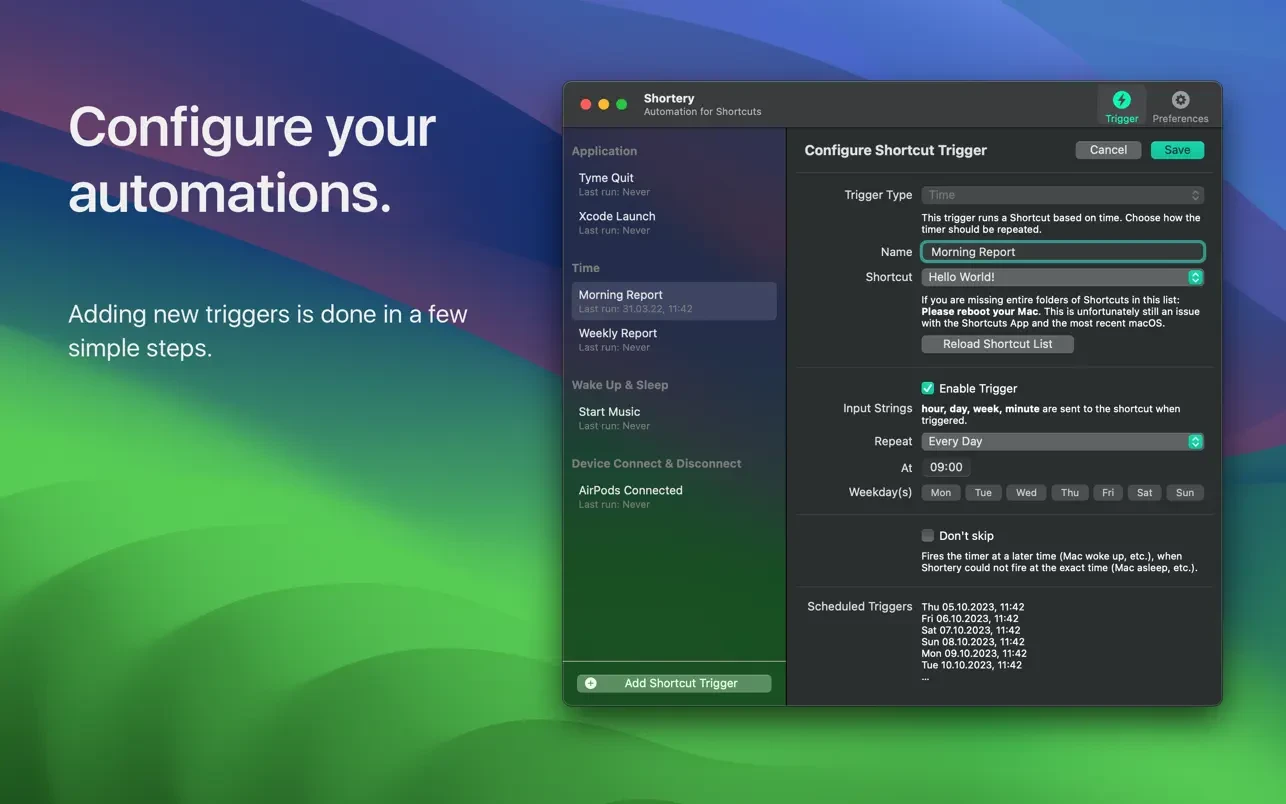Click the Trigger lightning bolt icon
Screen dimensions: 1286x804
(x=1121, y=100)
